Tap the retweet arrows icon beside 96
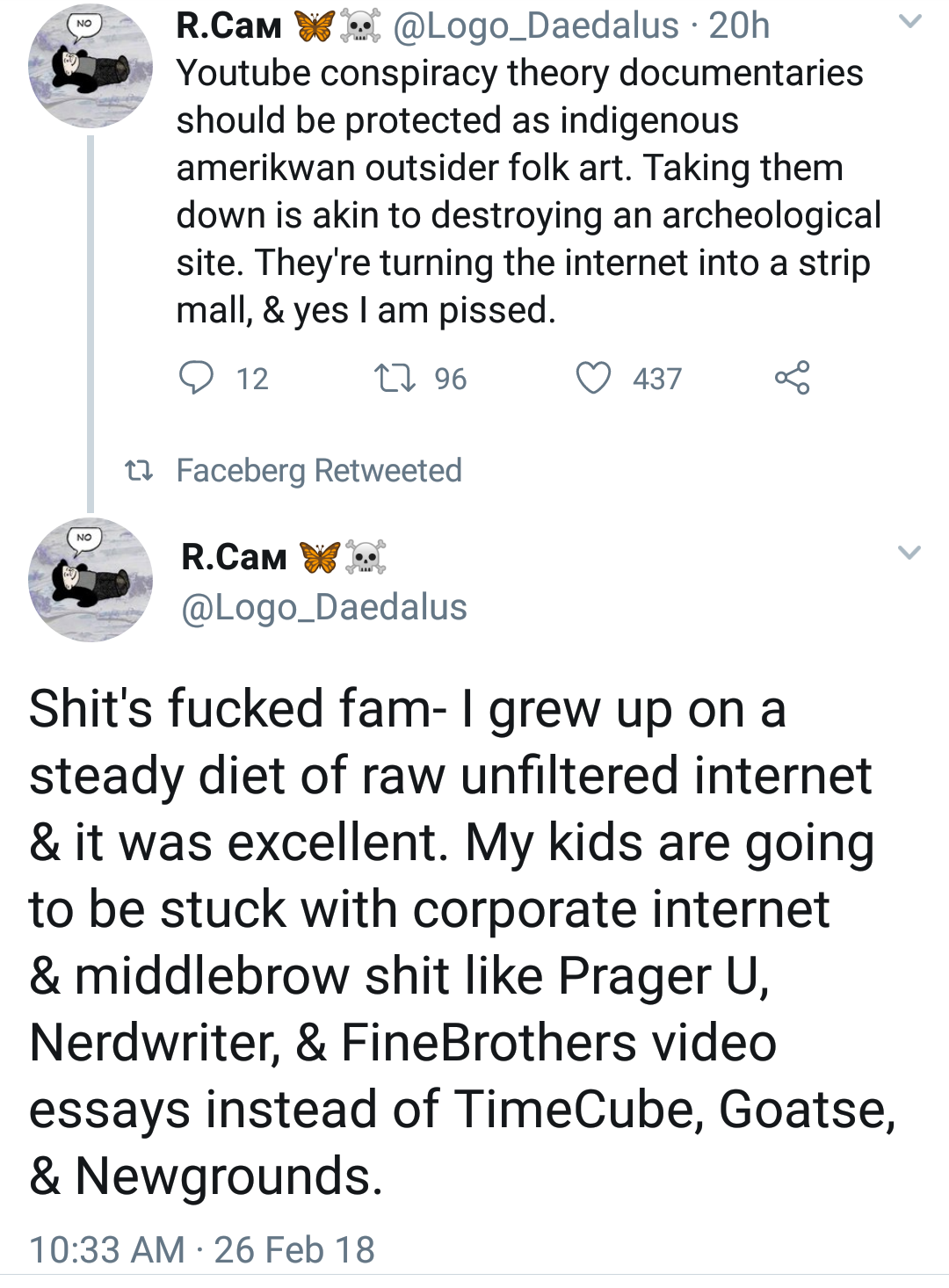Image resolution: width=949 pixels, height=1288 pixels. (x=395, y=379)
